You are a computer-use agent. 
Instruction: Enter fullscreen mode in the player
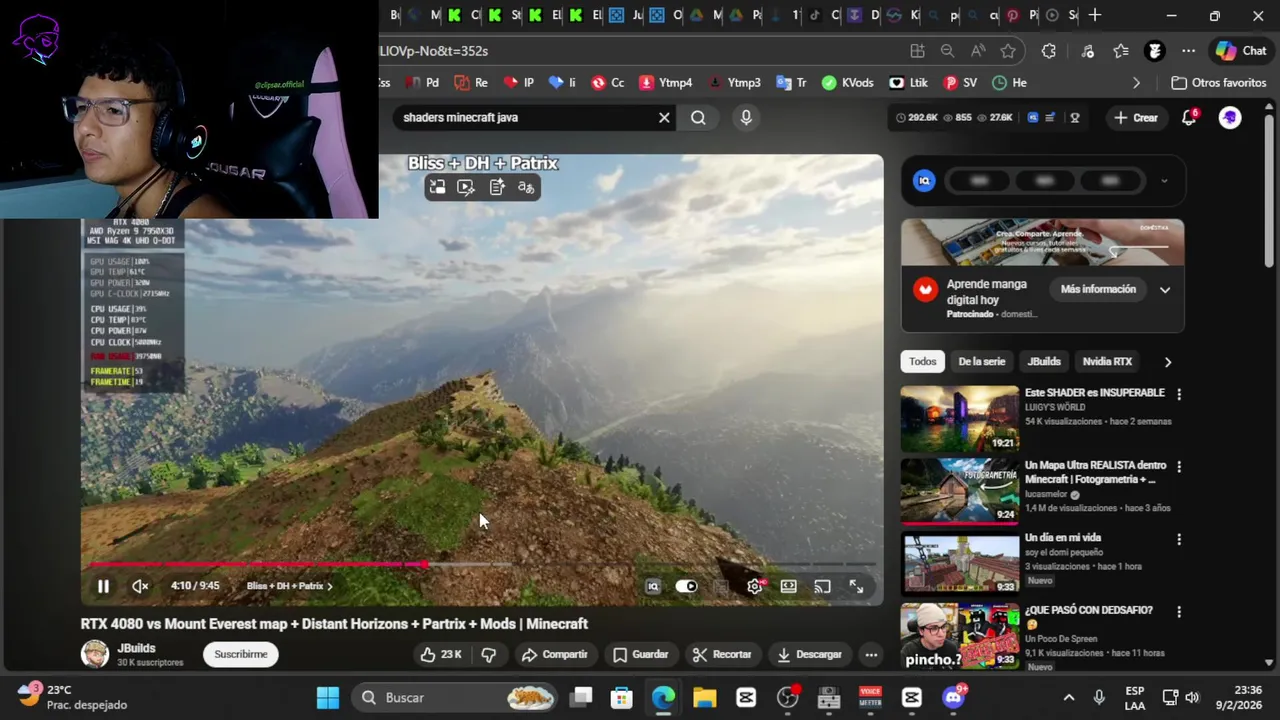[856, 587]
